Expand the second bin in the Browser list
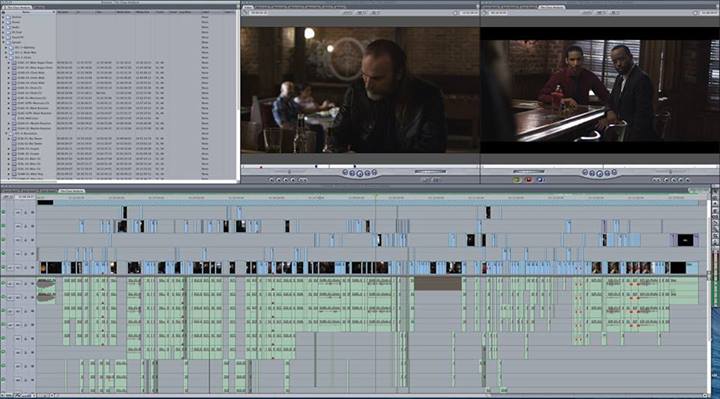Image resolution: width=720 pixels, height=399 pixels. (x=3, y=22)
